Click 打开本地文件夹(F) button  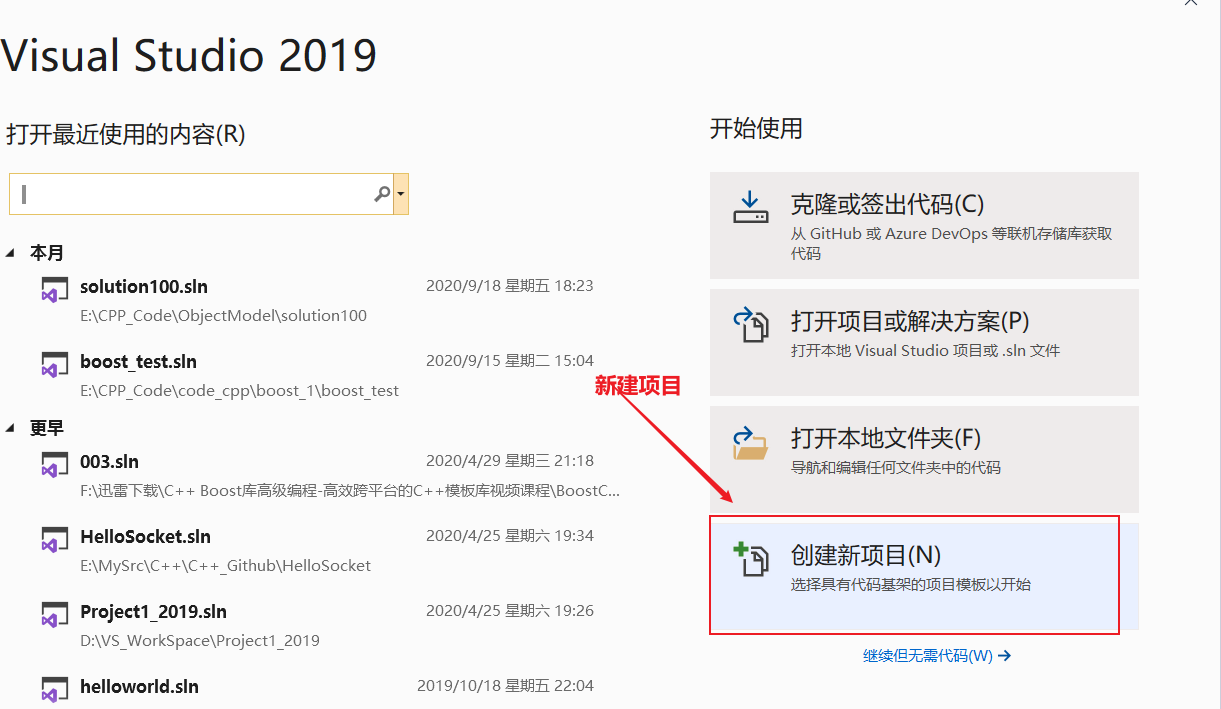(x=924, y=459)
